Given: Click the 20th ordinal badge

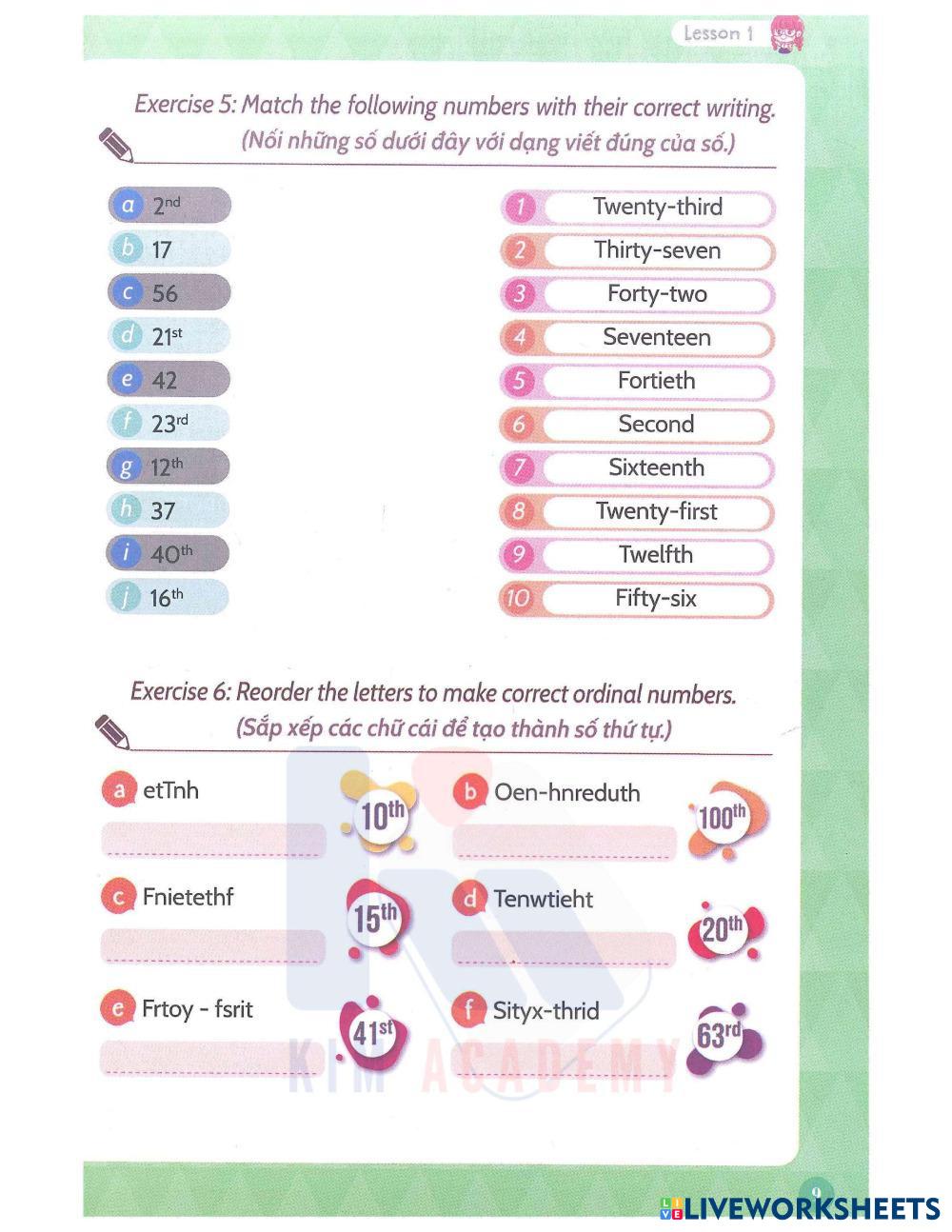Looking at the screenshot, I should click(x=724, y=930).
